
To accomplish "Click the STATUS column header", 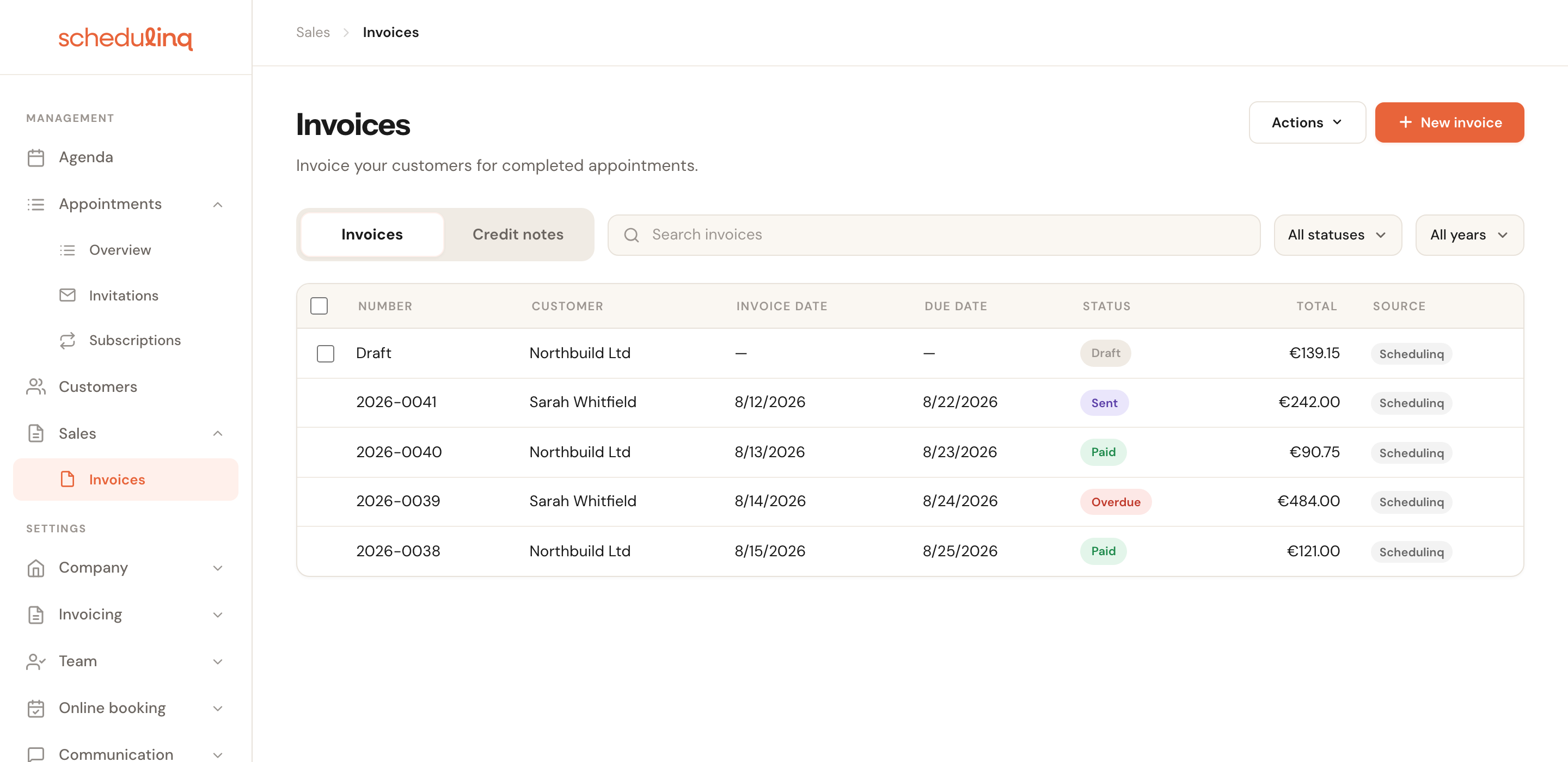I will click(1106, 306).
